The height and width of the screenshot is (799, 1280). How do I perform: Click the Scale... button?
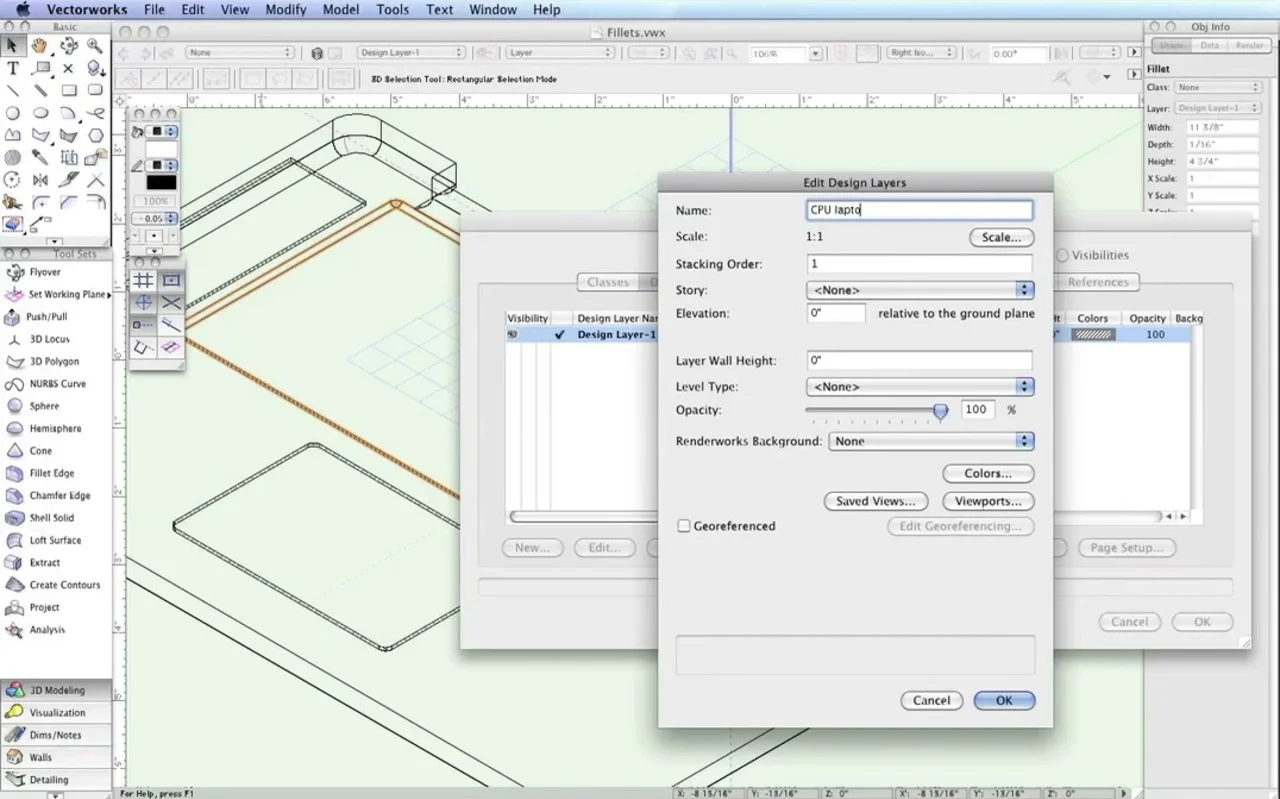point(1001,237)
